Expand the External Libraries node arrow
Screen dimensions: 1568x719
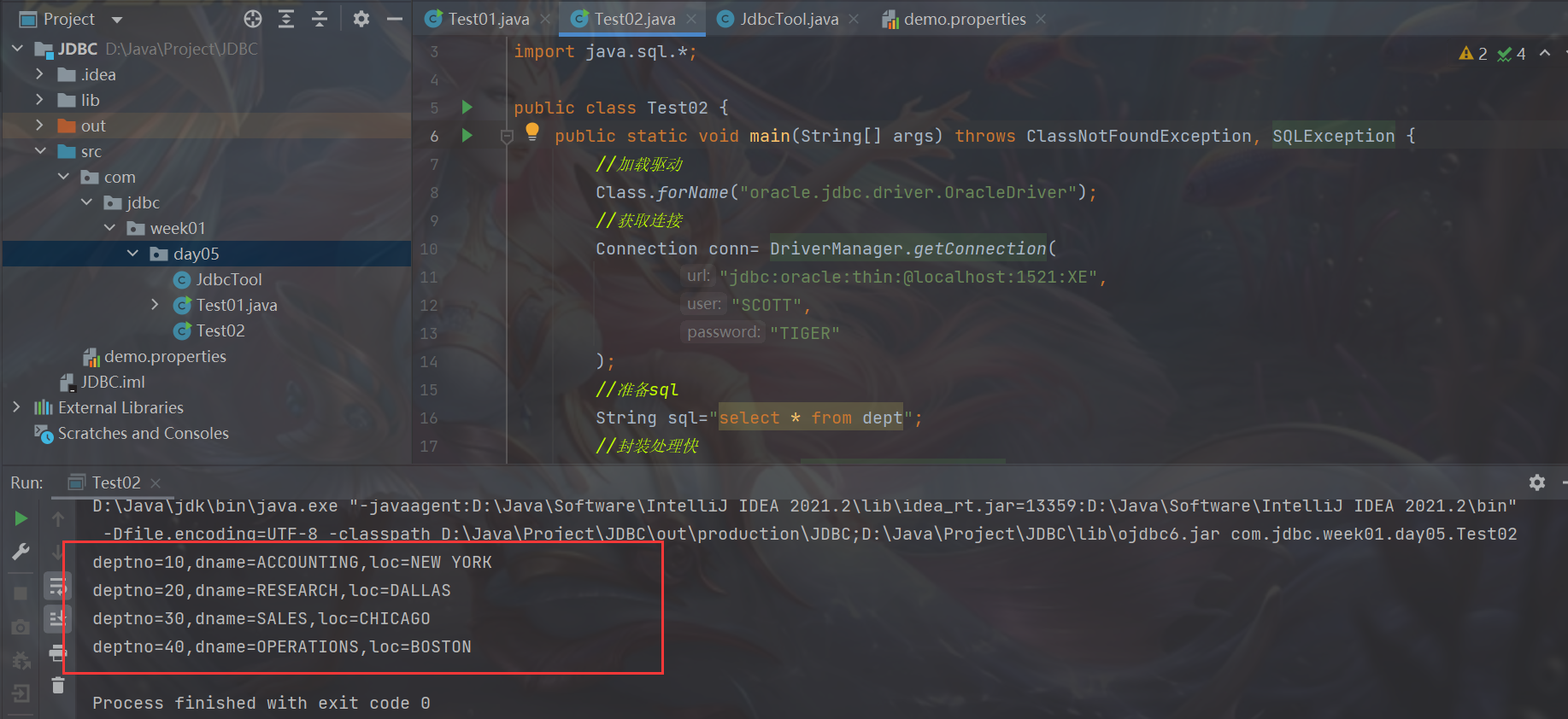click(16, 407)
